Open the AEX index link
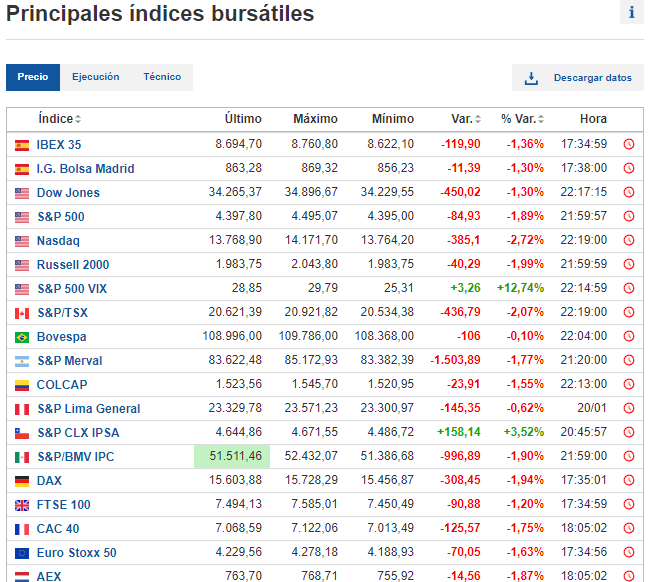Image resolution: width=656 pixels, height=582 pixels. pos(49,576)
